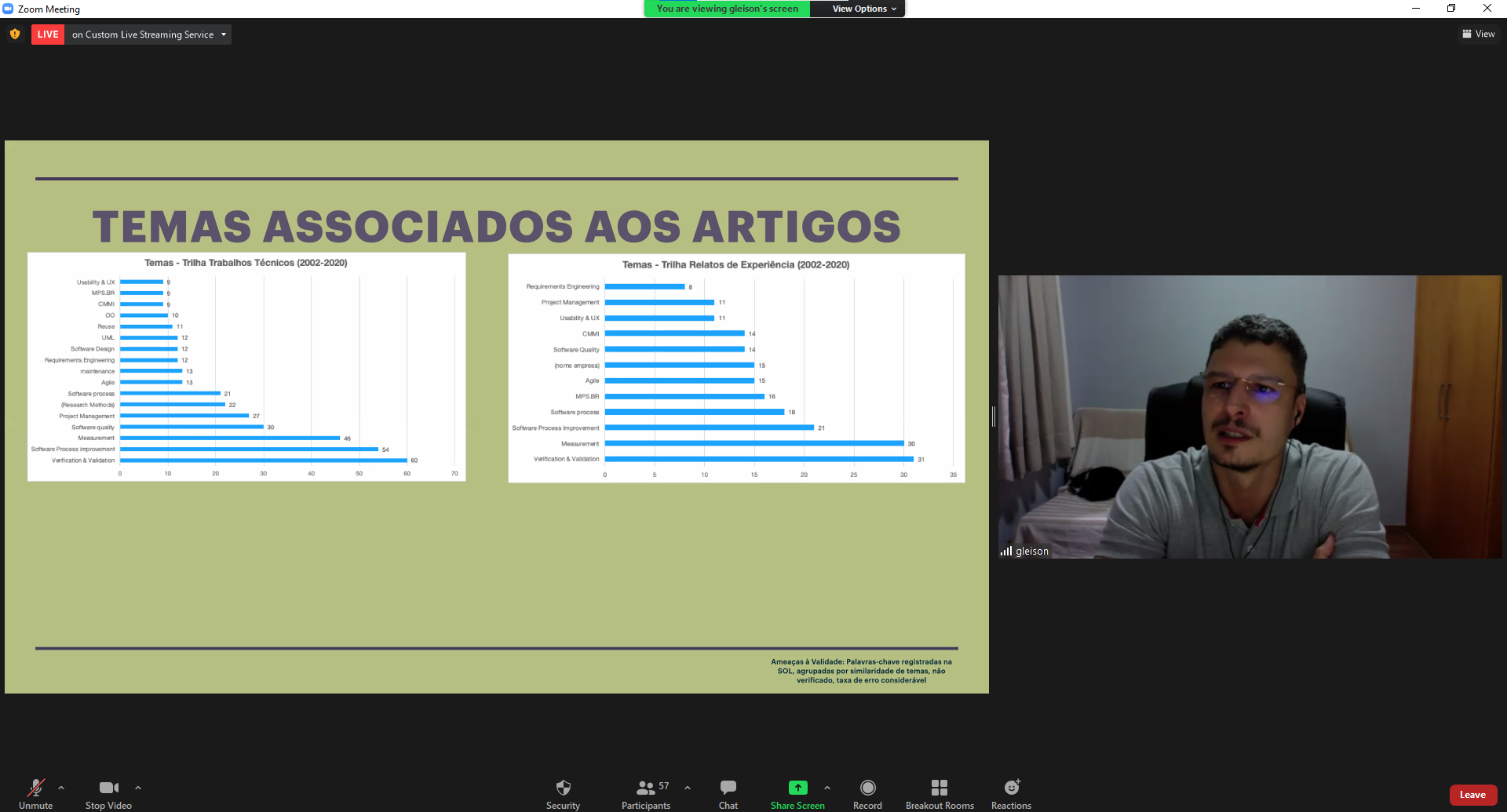Leave the meeting
Image resolution: width=1507 pixels, height=812 pixels.
[1472, 795]
